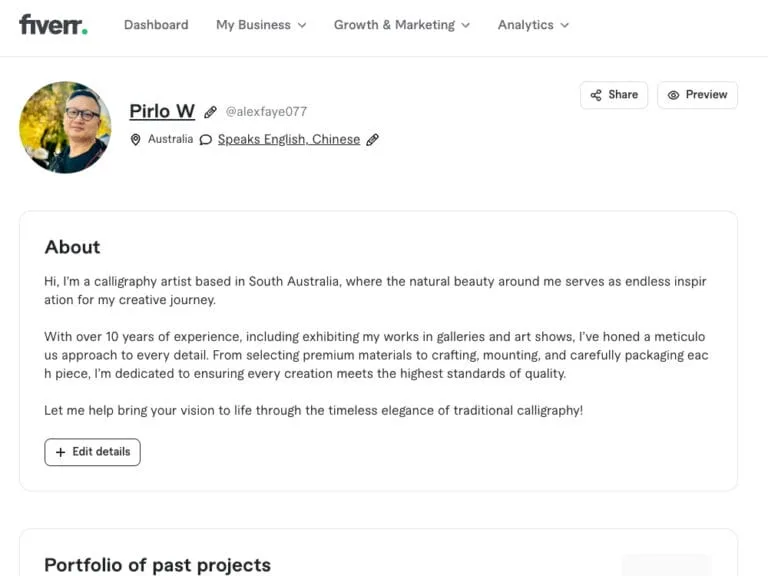
Task: Click the eye icon in Preview
Action: [674, 95]
